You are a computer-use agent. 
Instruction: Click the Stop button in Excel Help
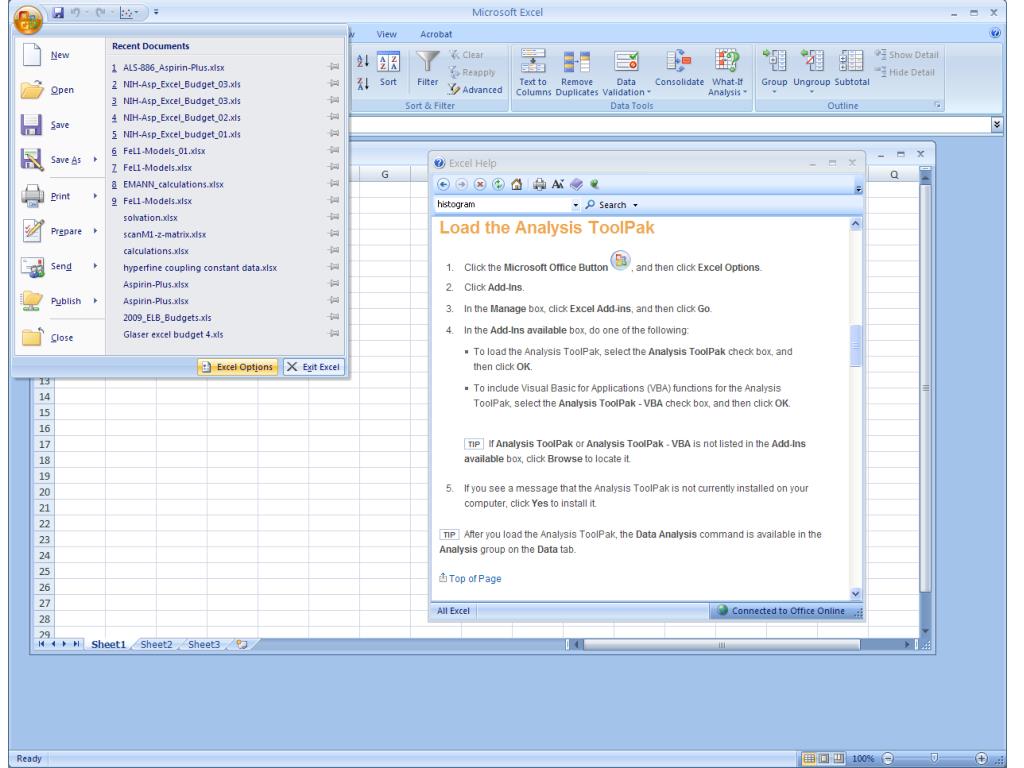click(480, 185)
